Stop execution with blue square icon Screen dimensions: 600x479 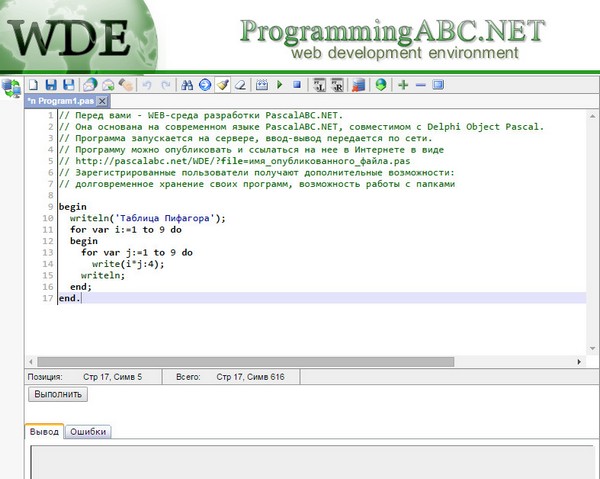pyautogui.click(x=297, y=85)
